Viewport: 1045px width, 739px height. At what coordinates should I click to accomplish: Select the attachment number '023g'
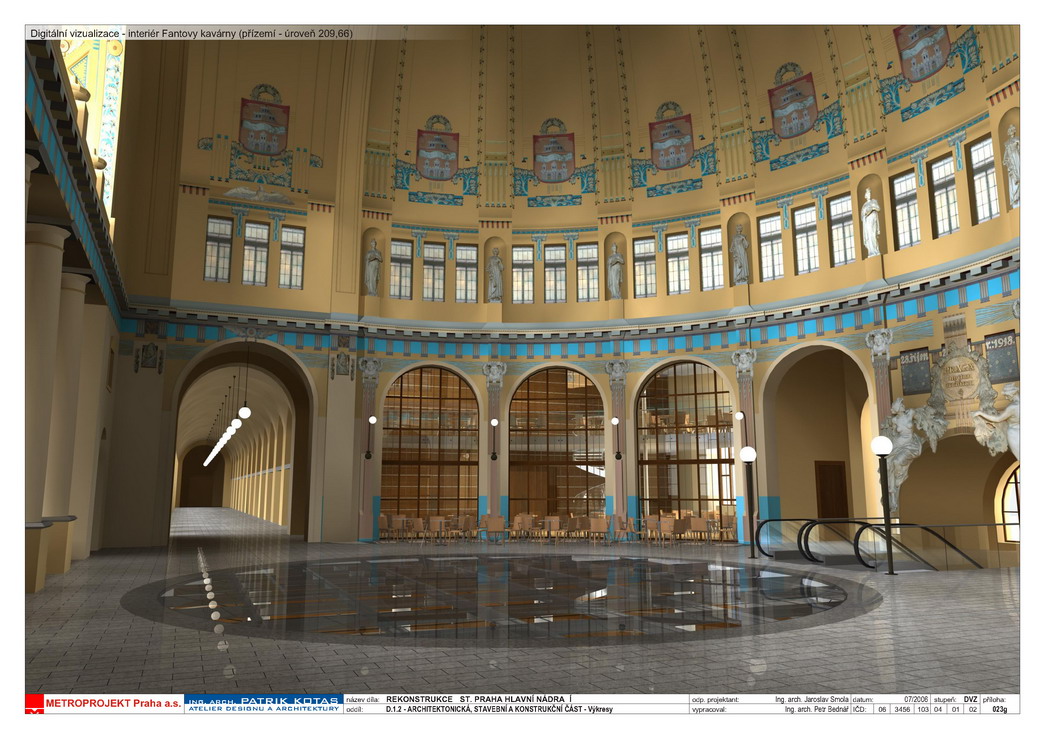coord(1000,709)
